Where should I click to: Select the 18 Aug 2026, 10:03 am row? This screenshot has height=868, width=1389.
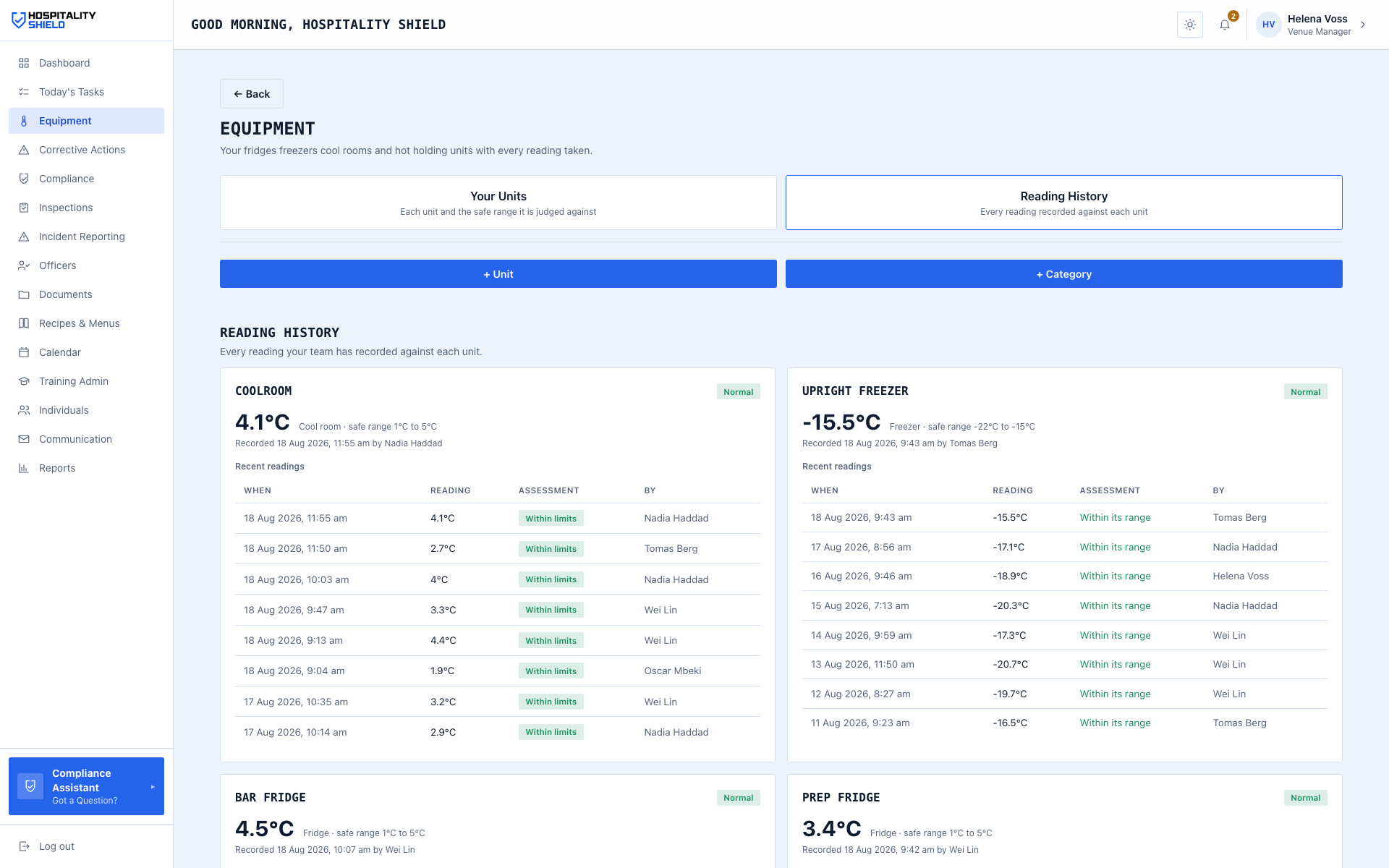[x=498, y=579]
